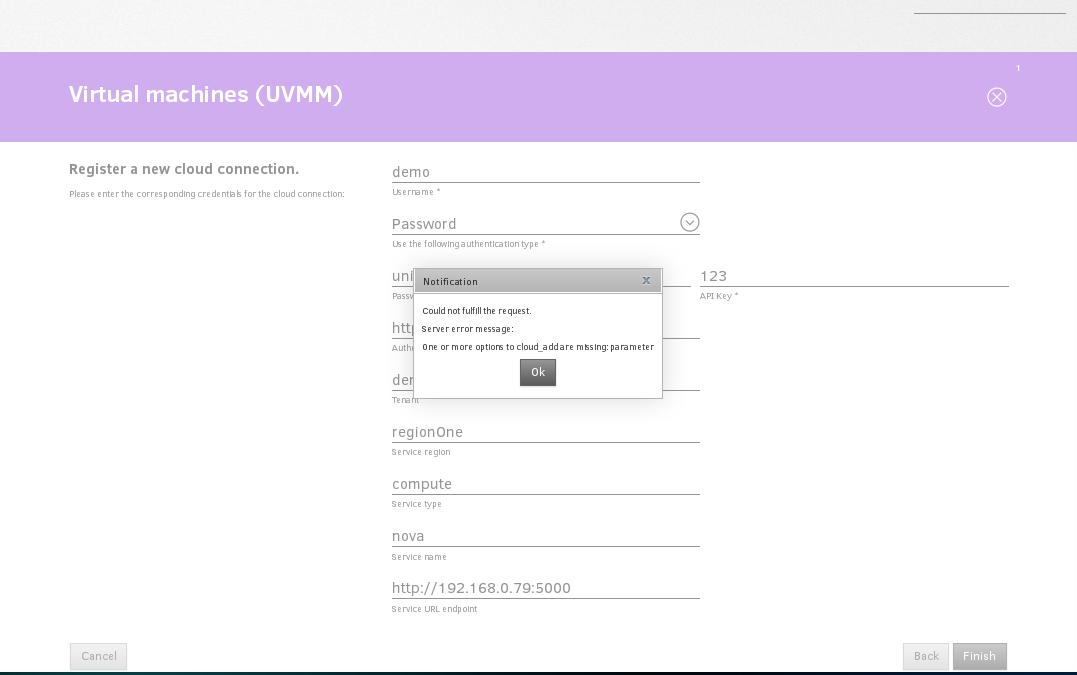
Task: Focus the authentication URL field starting with htt
Action: tap(402, 328)
